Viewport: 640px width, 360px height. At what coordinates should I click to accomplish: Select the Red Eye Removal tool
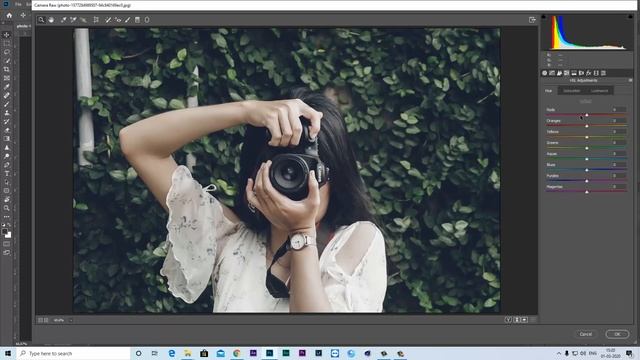118,20
